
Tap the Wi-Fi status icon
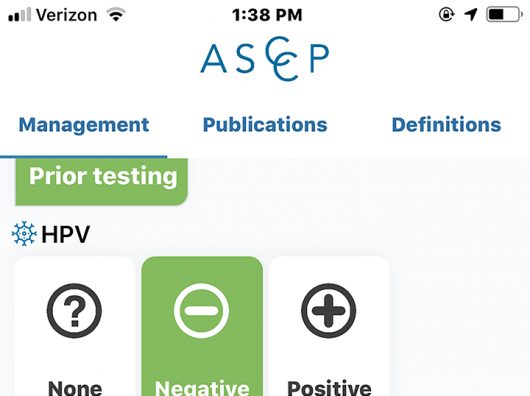click(x=116, y=15)
